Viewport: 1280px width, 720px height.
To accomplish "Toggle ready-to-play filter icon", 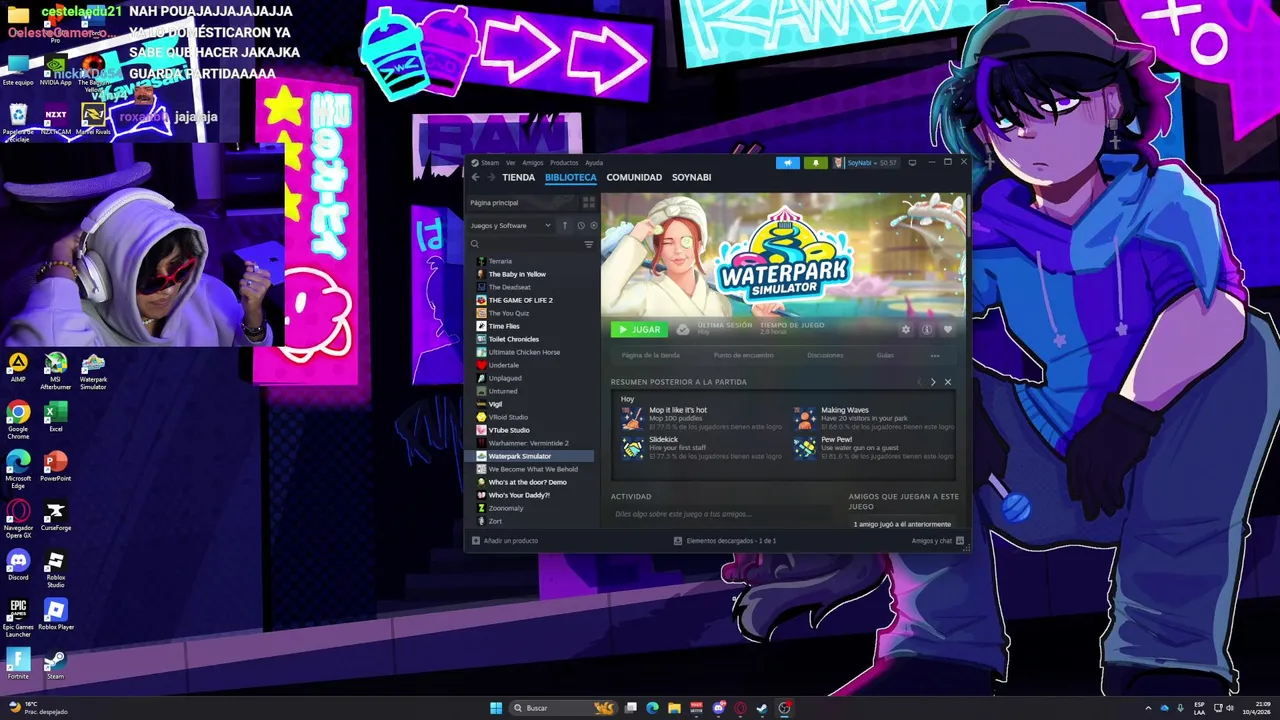I will (593, 225).
